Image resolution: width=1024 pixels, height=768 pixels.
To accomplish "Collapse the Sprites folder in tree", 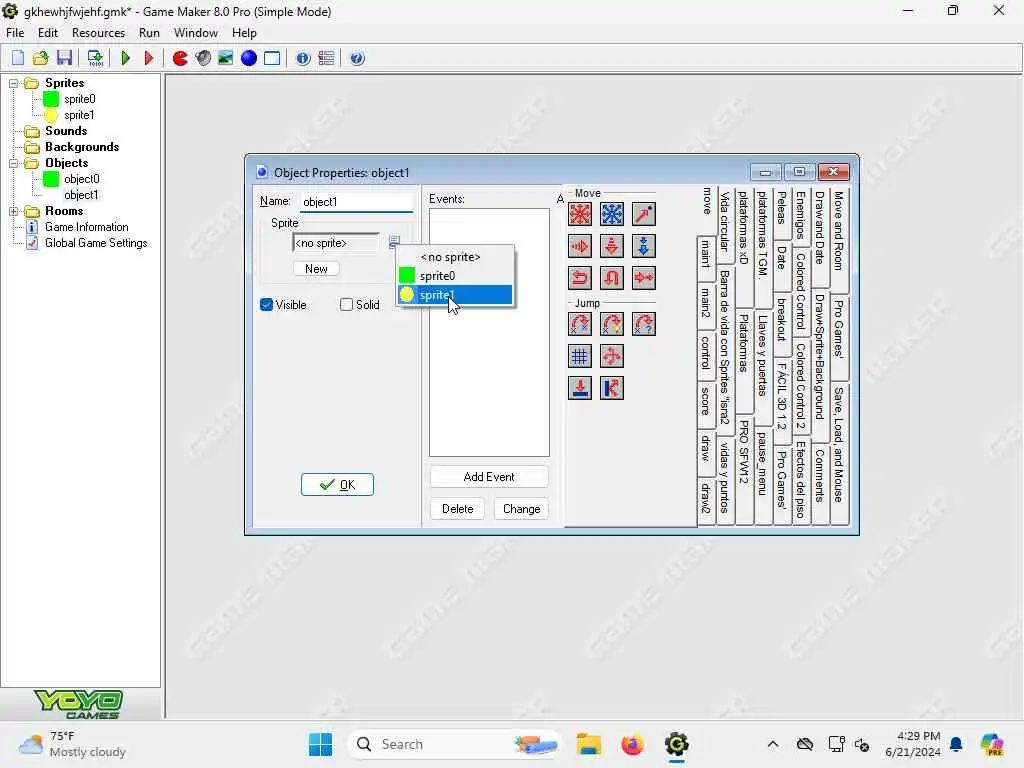I will pyautogui.click(x=13, y=83).
